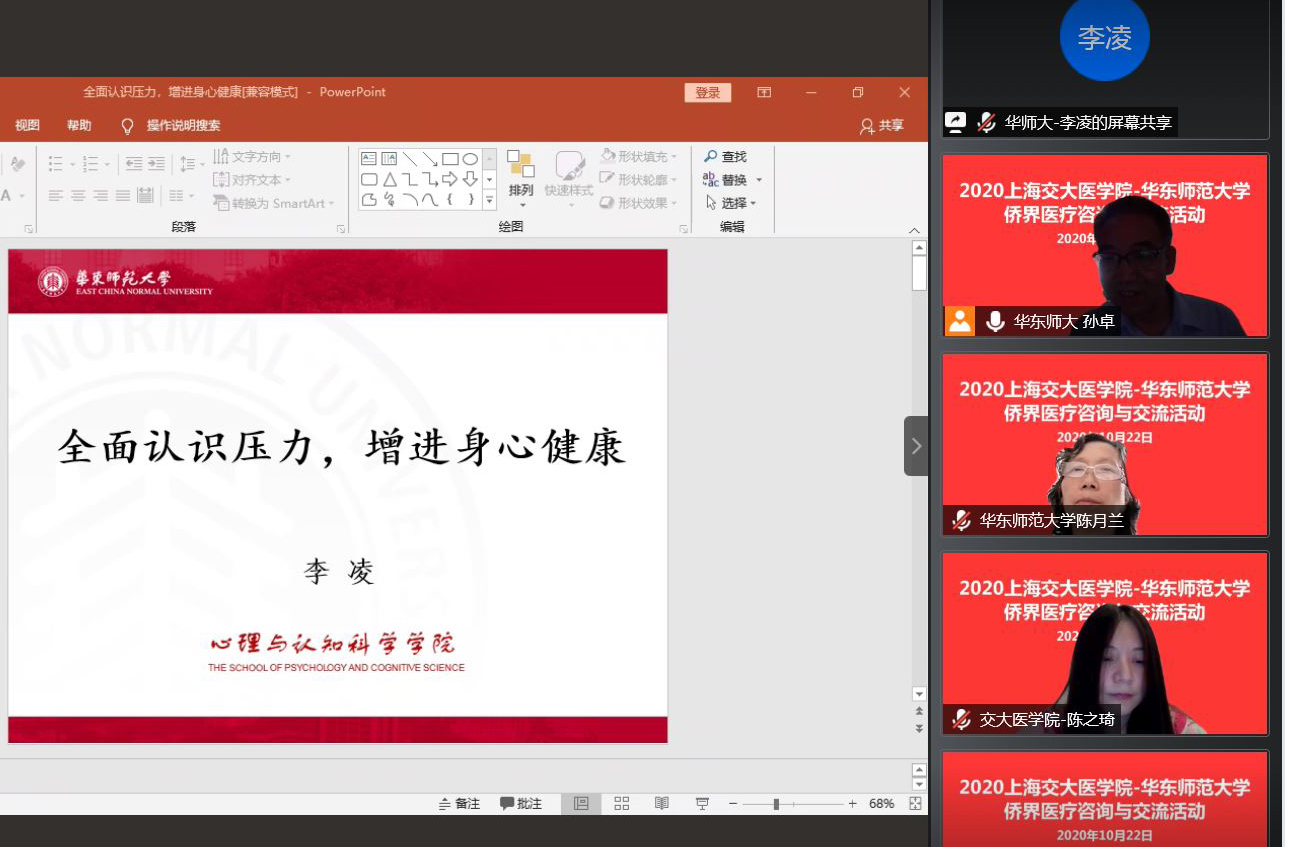Click the Share (共享) button
This screenshot has height=847, width=1290.
pos(882,126)
